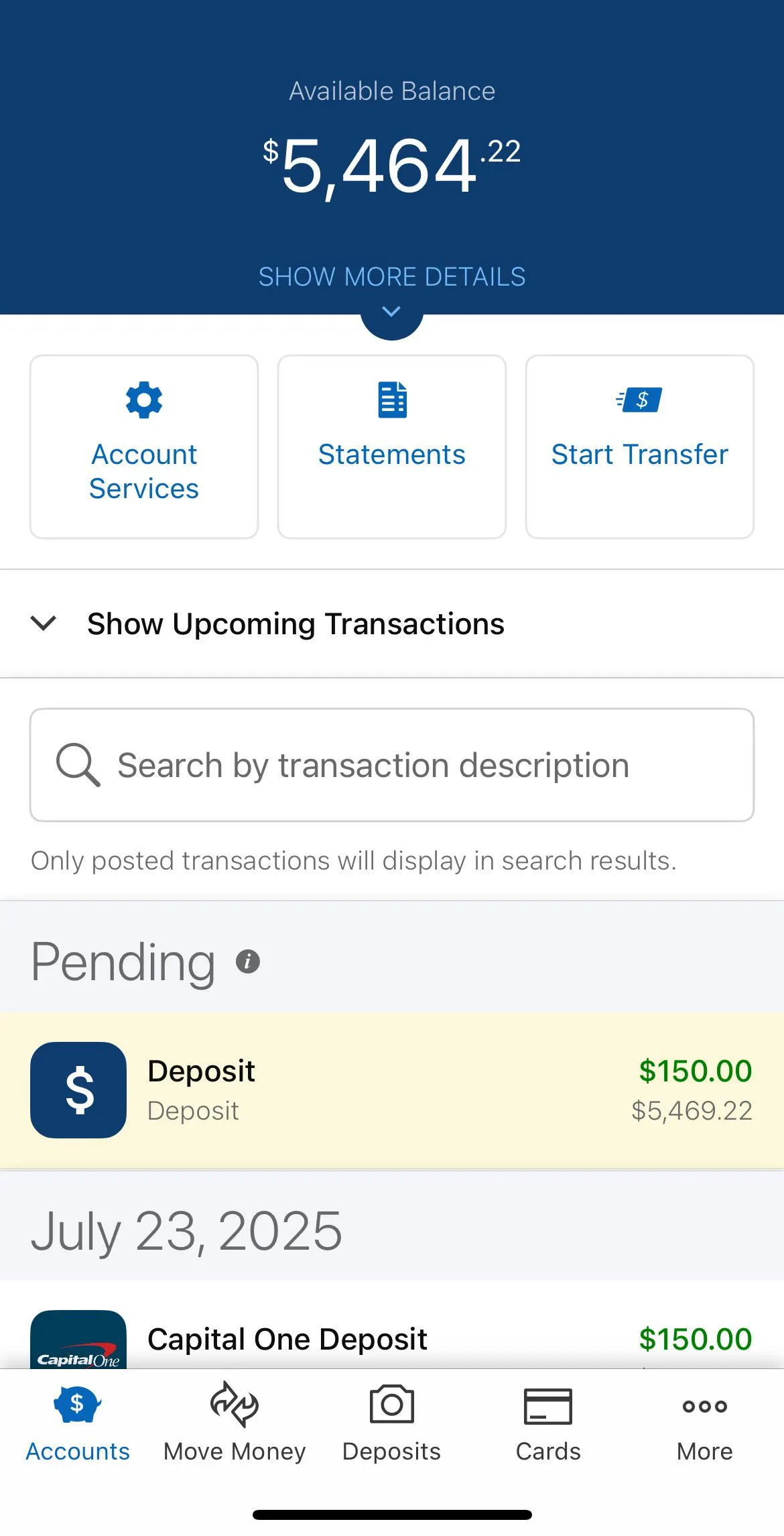Tap the Show Upcoming Transactions label
Image resolution: width=784 pixels, height=1536 pixels.
[x=296, y=624]
